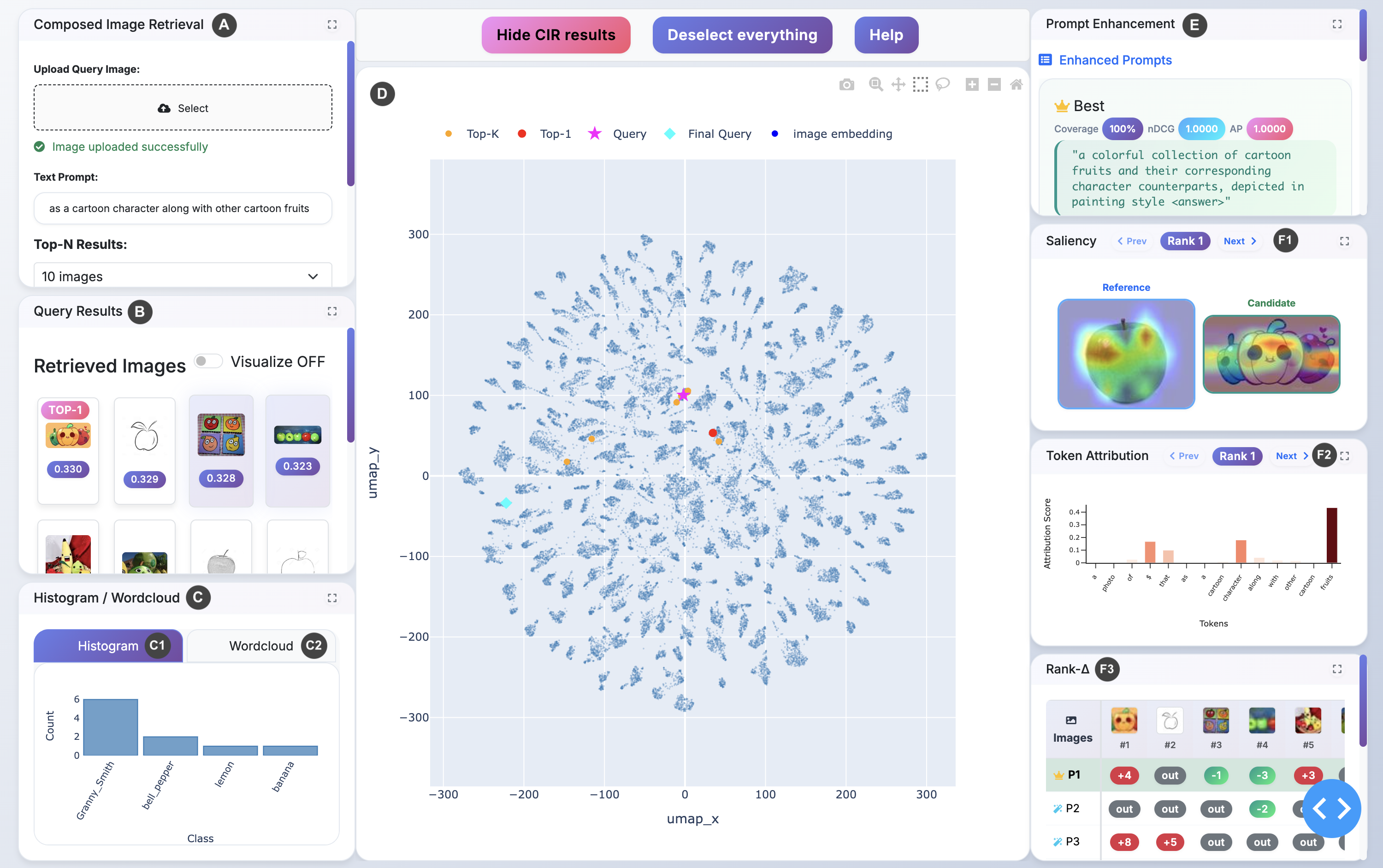The image size is (1383, 868).
Task: Click the Query Results panel scrollbar
Action: (350, 384)
